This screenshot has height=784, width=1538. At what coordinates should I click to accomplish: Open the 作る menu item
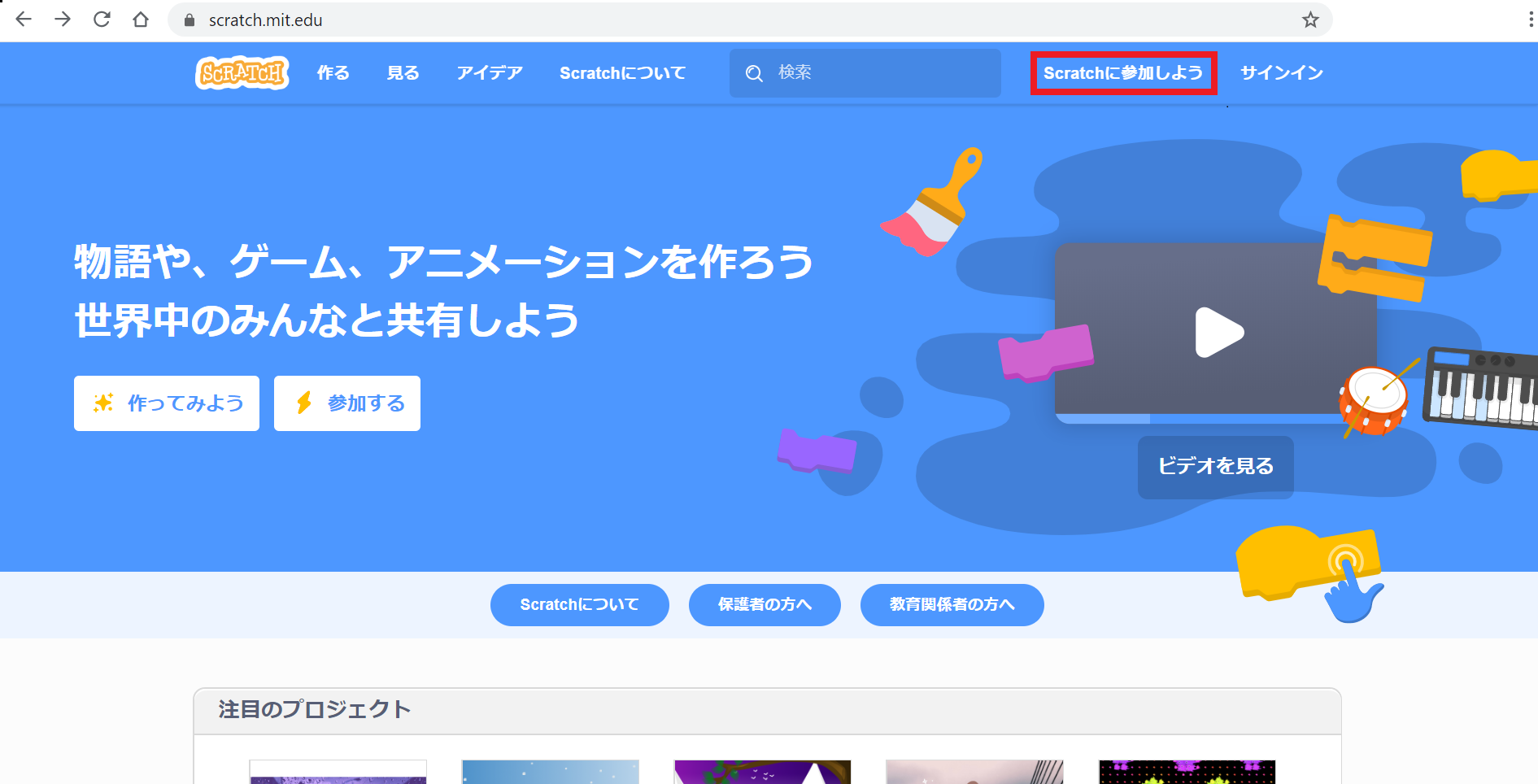(x=333, y=73)
